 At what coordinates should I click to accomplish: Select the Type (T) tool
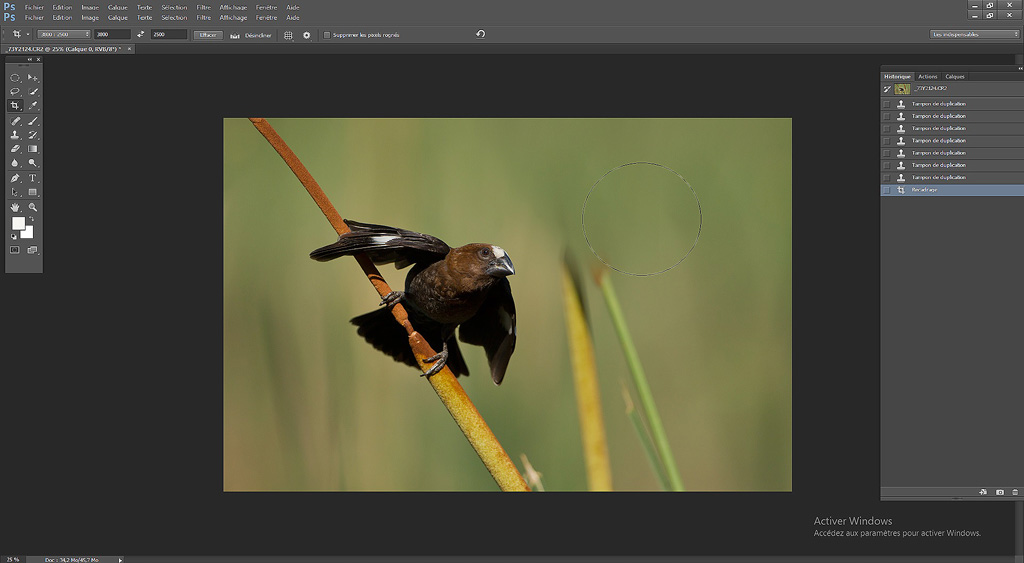point(33,178)
